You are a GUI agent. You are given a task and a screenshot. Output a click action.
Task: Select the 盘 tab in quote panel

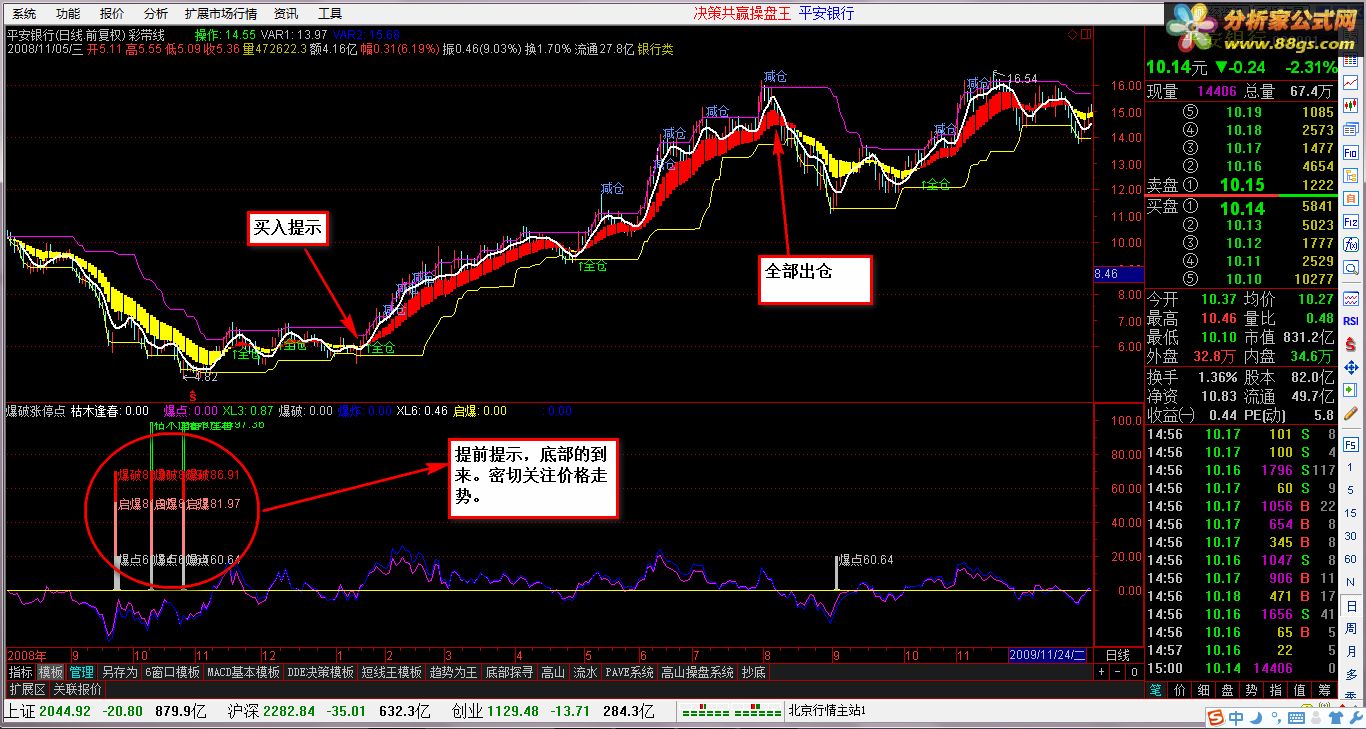1227,690
